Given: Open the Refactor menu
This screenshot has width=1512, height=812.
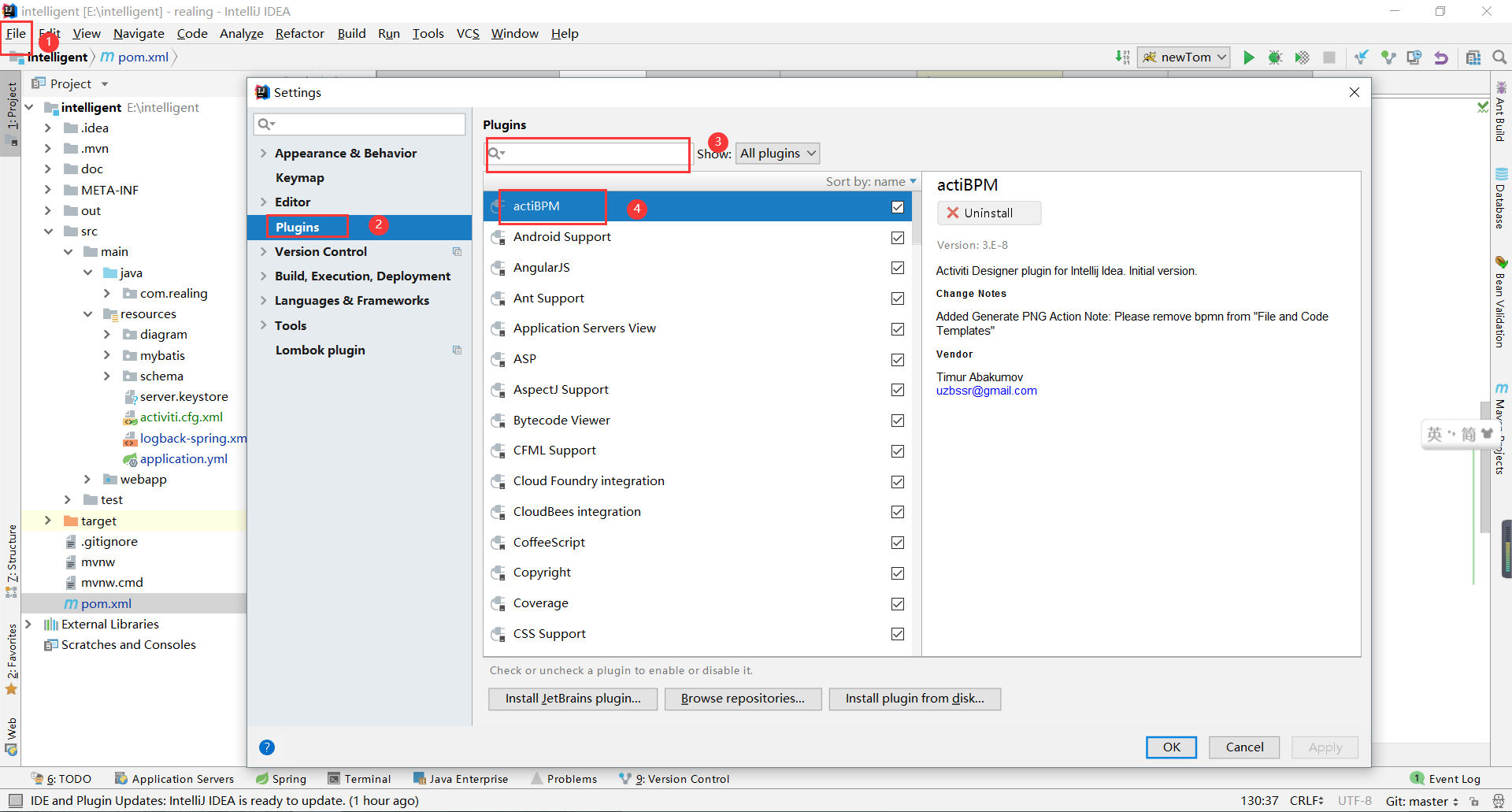Looking at the screenshot, I should click(x=300, y=34).
